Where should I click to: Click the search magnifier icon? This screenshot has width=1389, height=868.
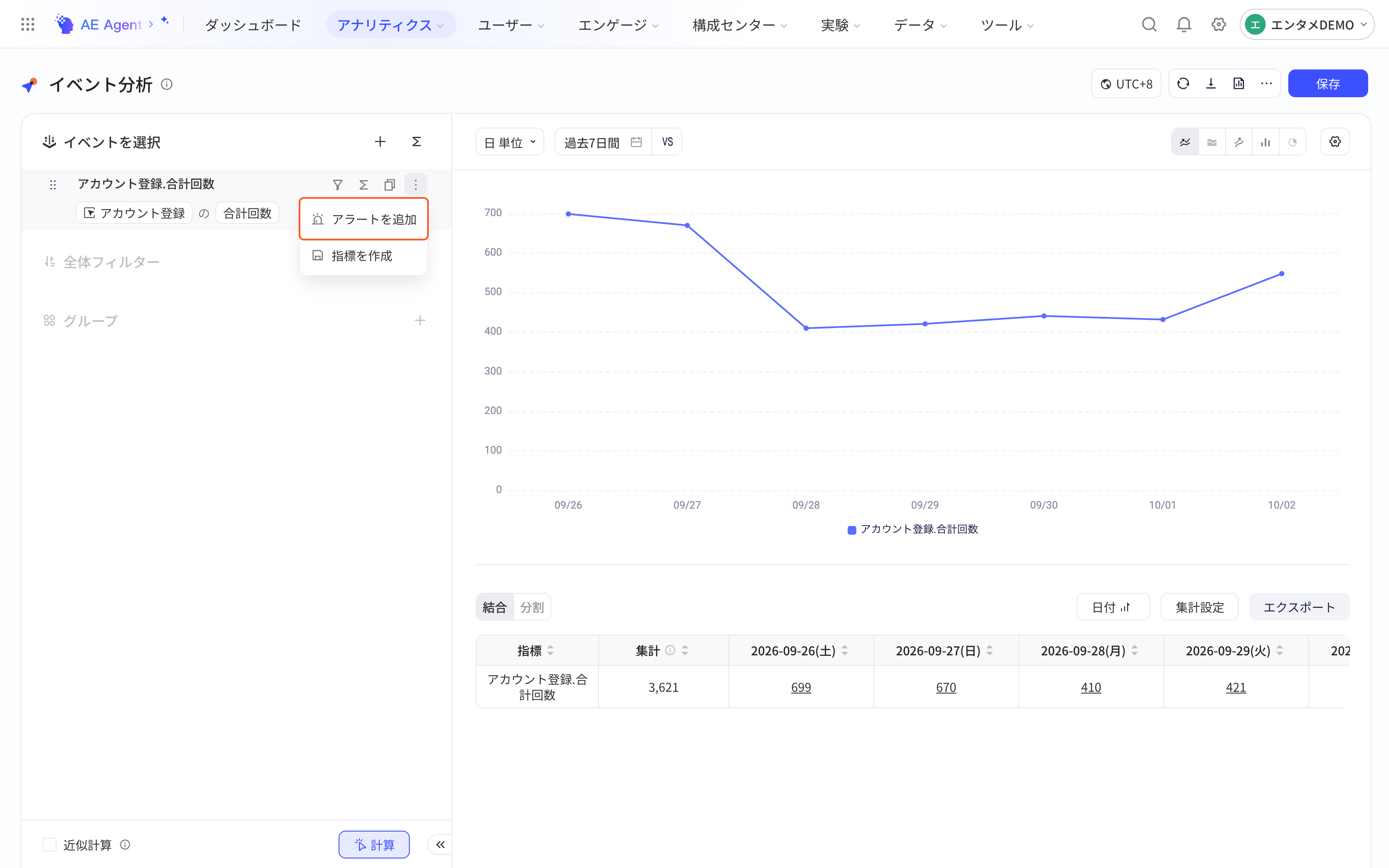click(1149, 24)
